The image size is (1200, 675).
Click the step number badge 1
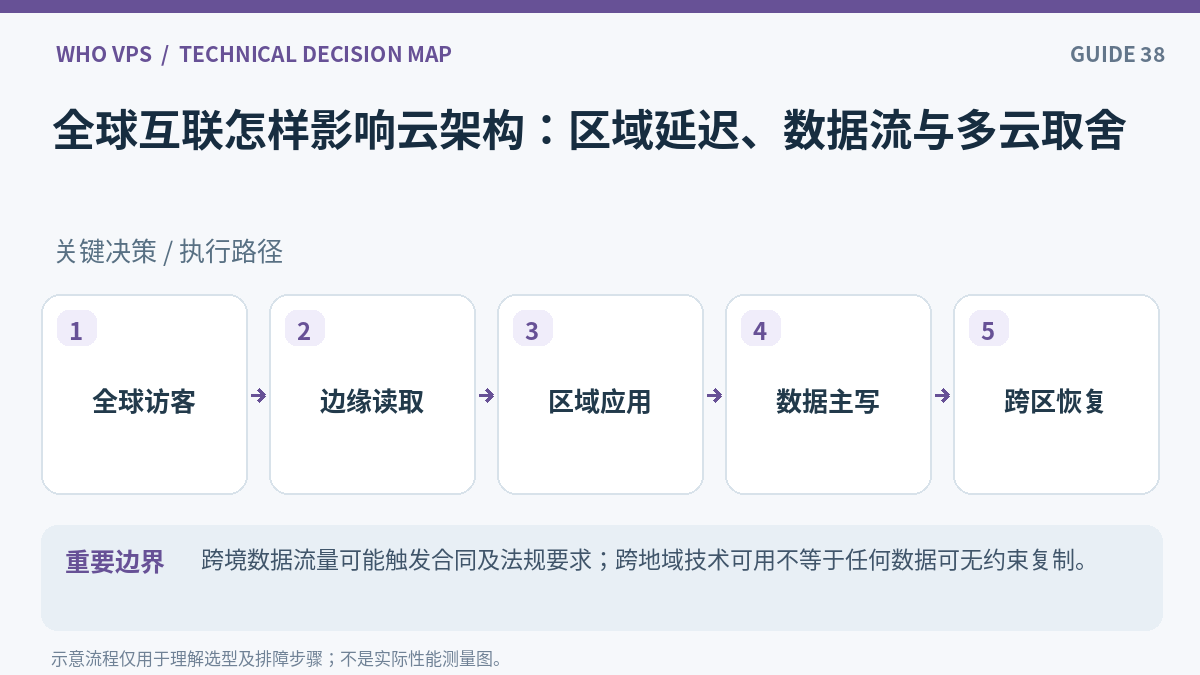click(77, 329)
